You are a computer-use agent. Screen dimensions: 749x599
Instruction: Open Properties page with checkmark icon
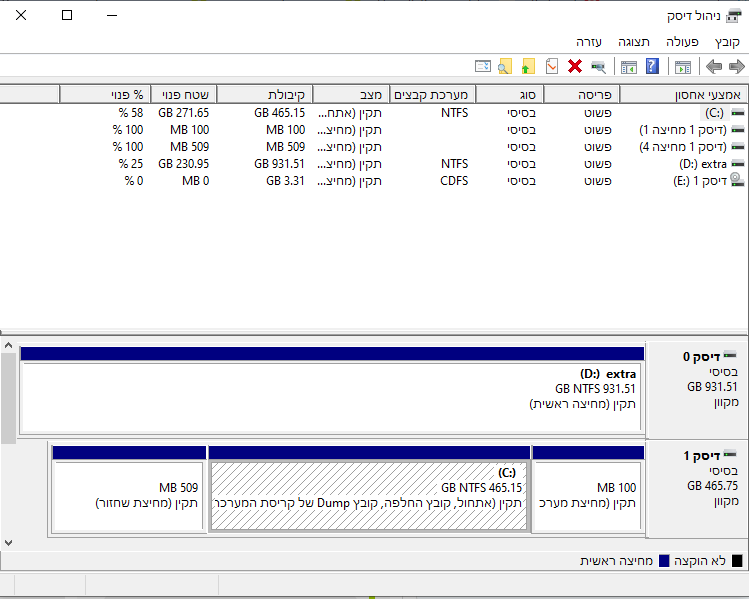552,66
